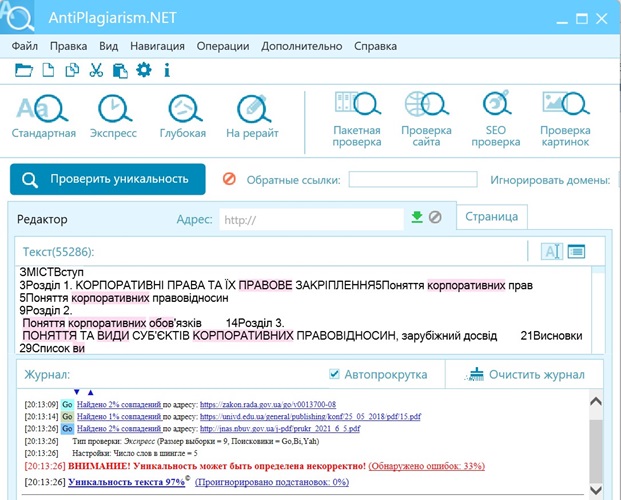This screenshot has width=621, height=500.
Task: Create a new blank document icon
Action: coord(48,70)
